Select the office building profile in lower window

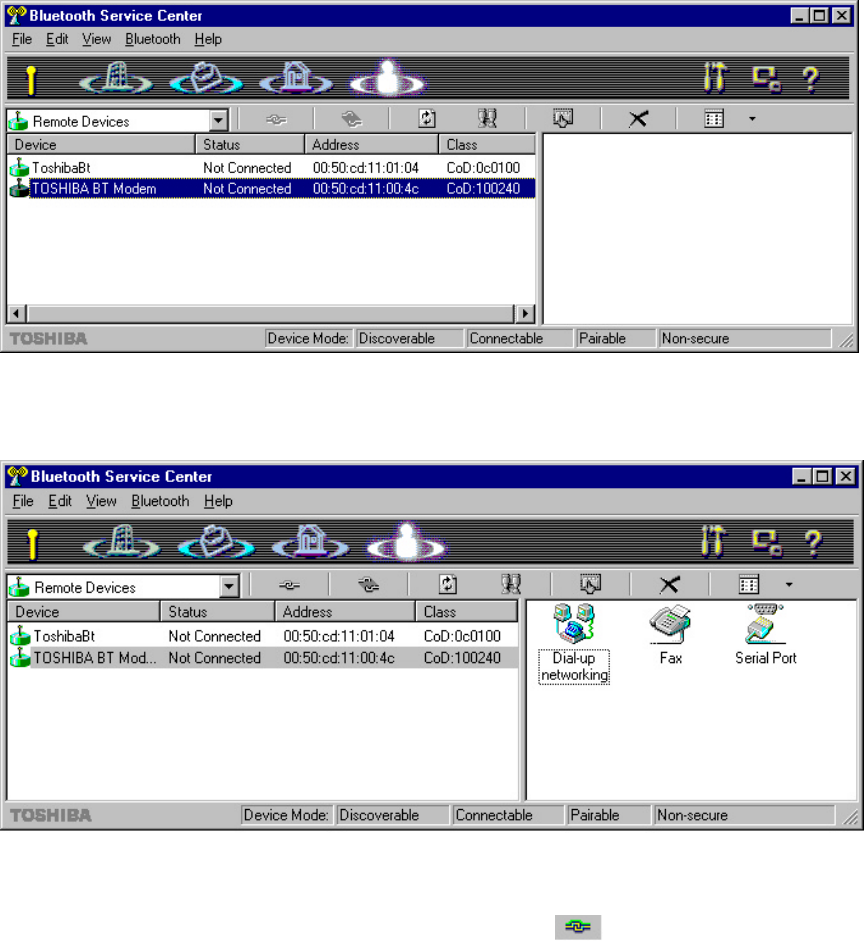click(x=122, y=543)
